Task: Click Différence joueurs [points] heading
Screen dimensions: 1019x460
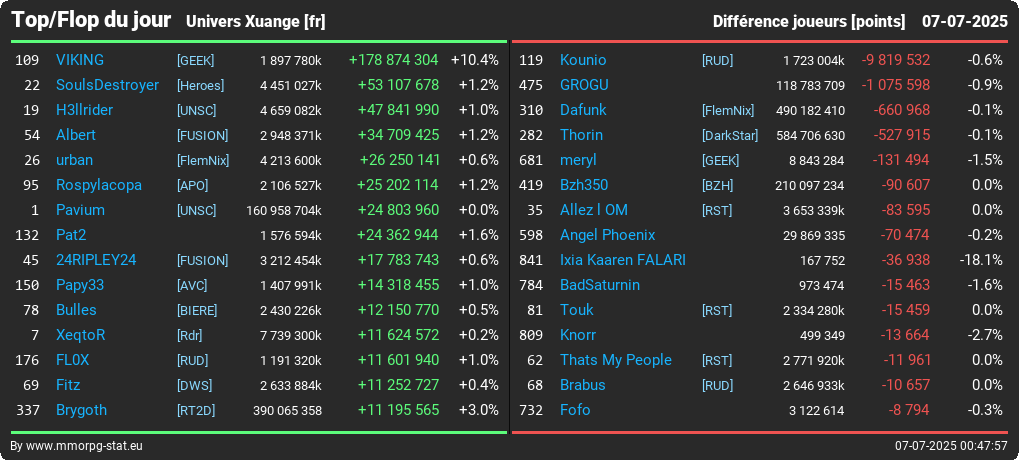Action: point(808,21)
